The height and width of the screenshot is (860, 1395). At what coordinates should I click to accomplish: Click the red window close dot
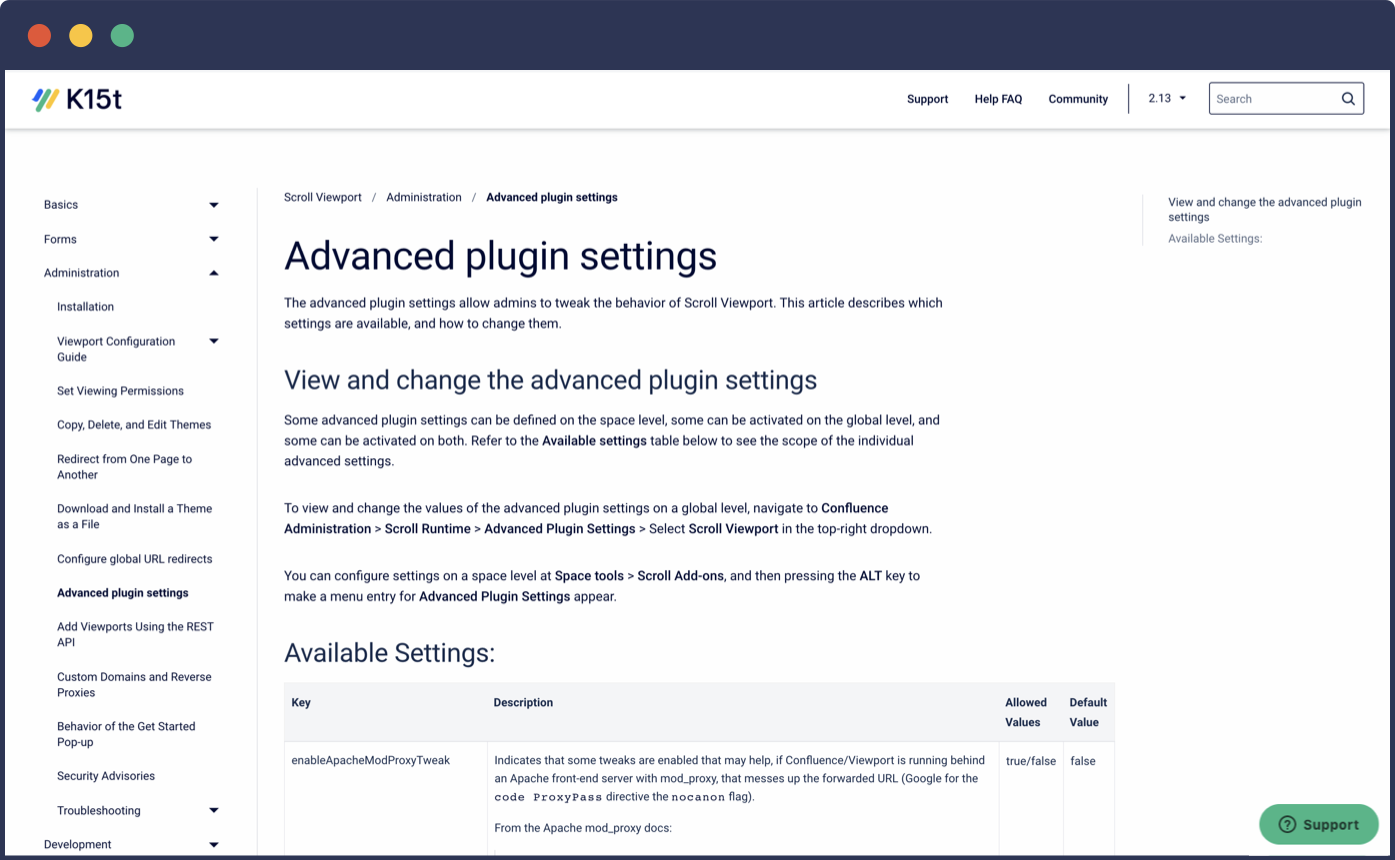(39, 36)
